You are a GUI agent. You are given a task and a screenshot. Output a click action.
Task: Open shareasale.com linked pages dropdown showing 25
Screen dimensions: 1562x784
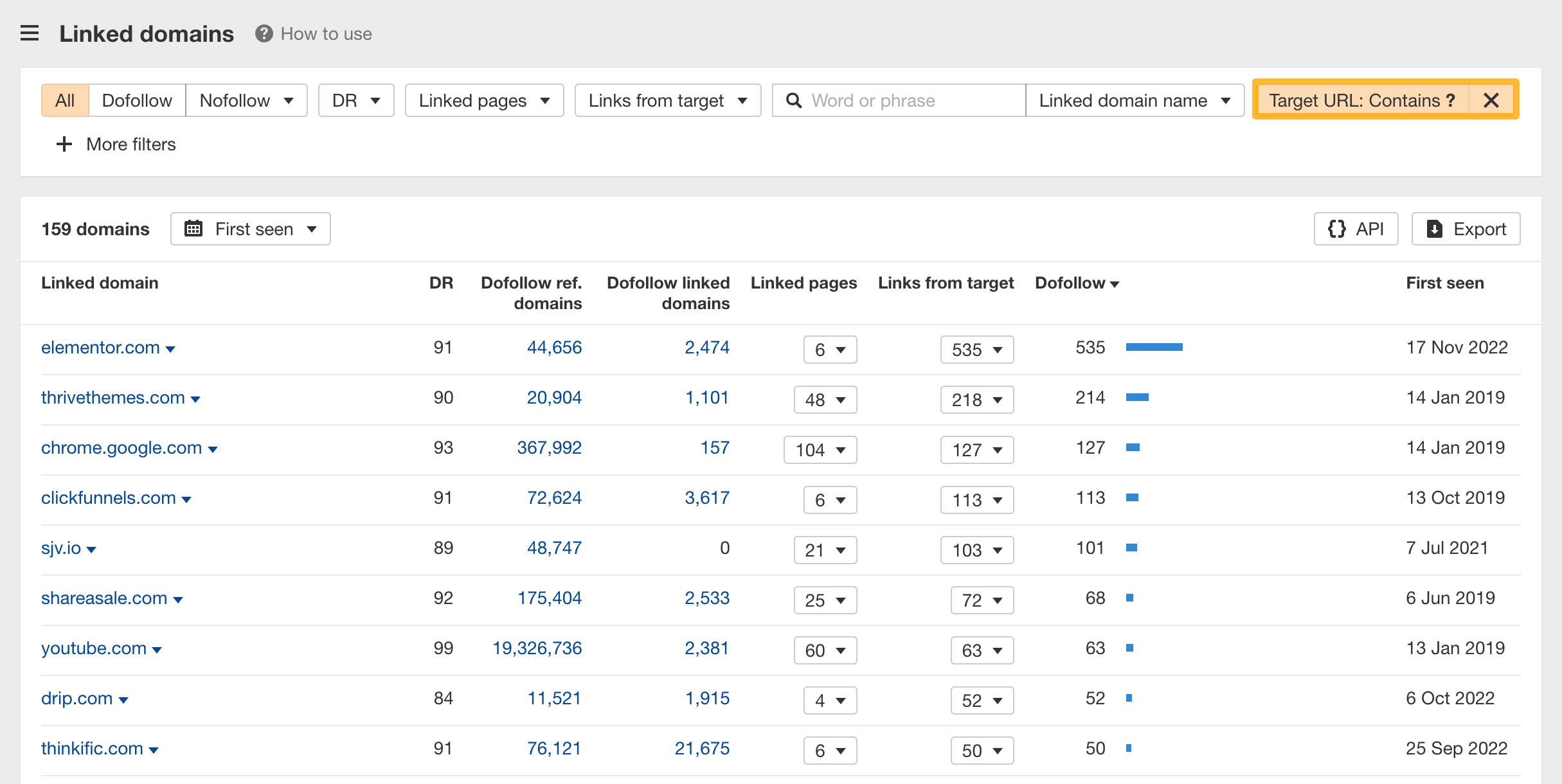pyautogui.click(x=825, y=600)
